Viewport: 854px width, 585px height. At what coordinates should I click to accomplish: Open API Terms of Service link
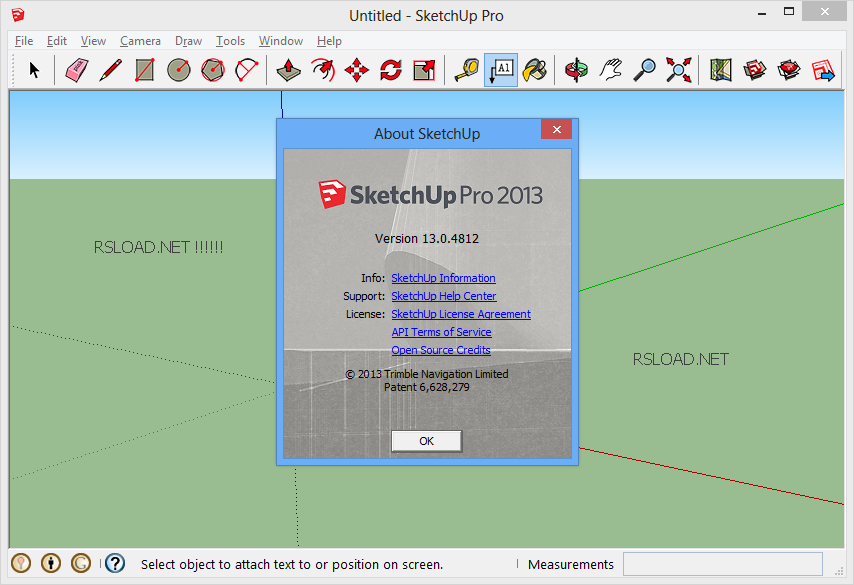click(x=441, y=332)
